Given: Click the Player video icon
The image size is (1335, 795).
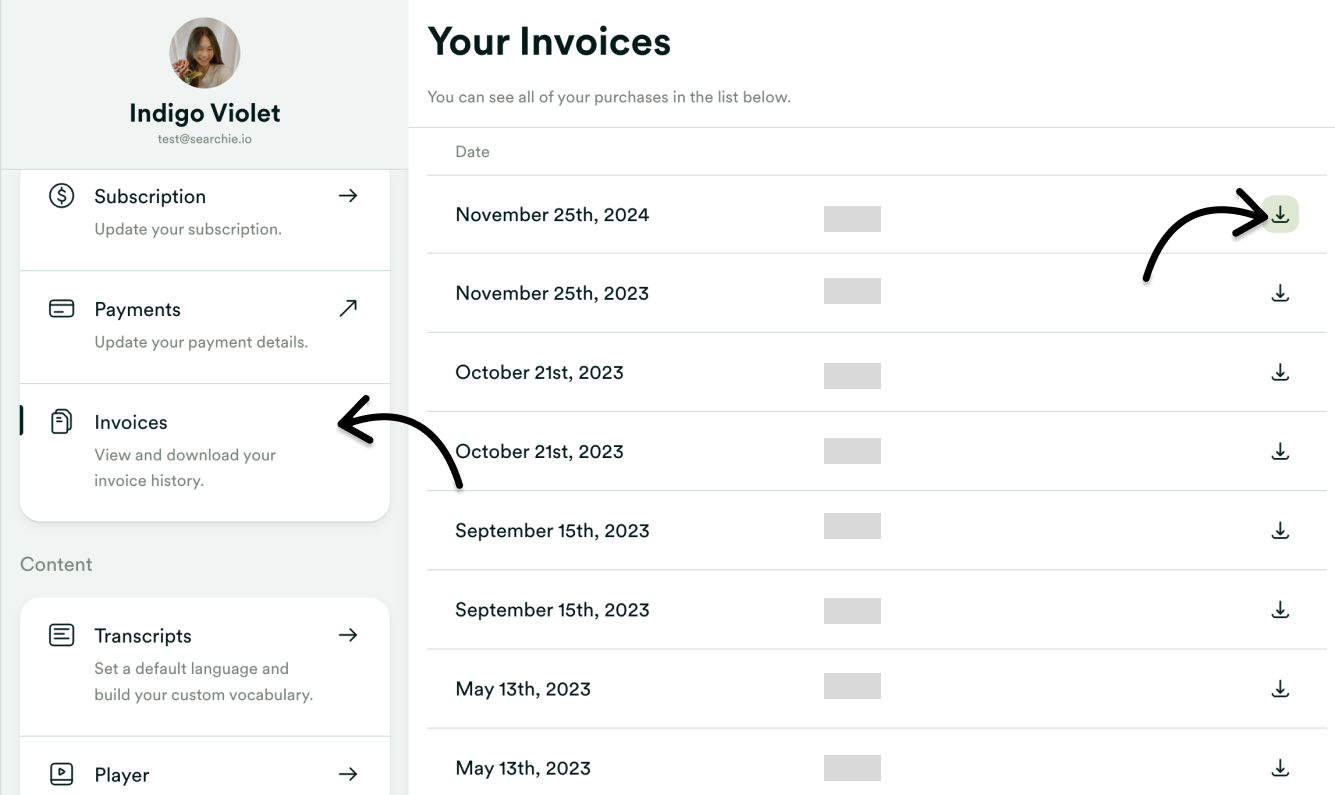Looking at the screenshot, I should click(61, 773).
